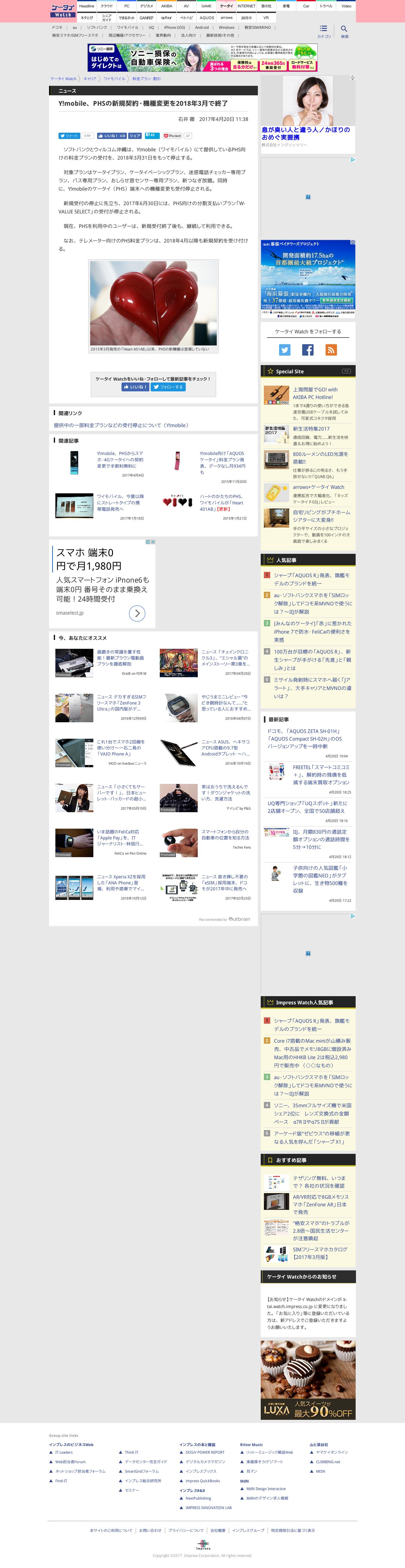Select ソフトバンク in the category menu
Image resolution: width=405 pixels, height=1568 pixels.
point(97,28)
